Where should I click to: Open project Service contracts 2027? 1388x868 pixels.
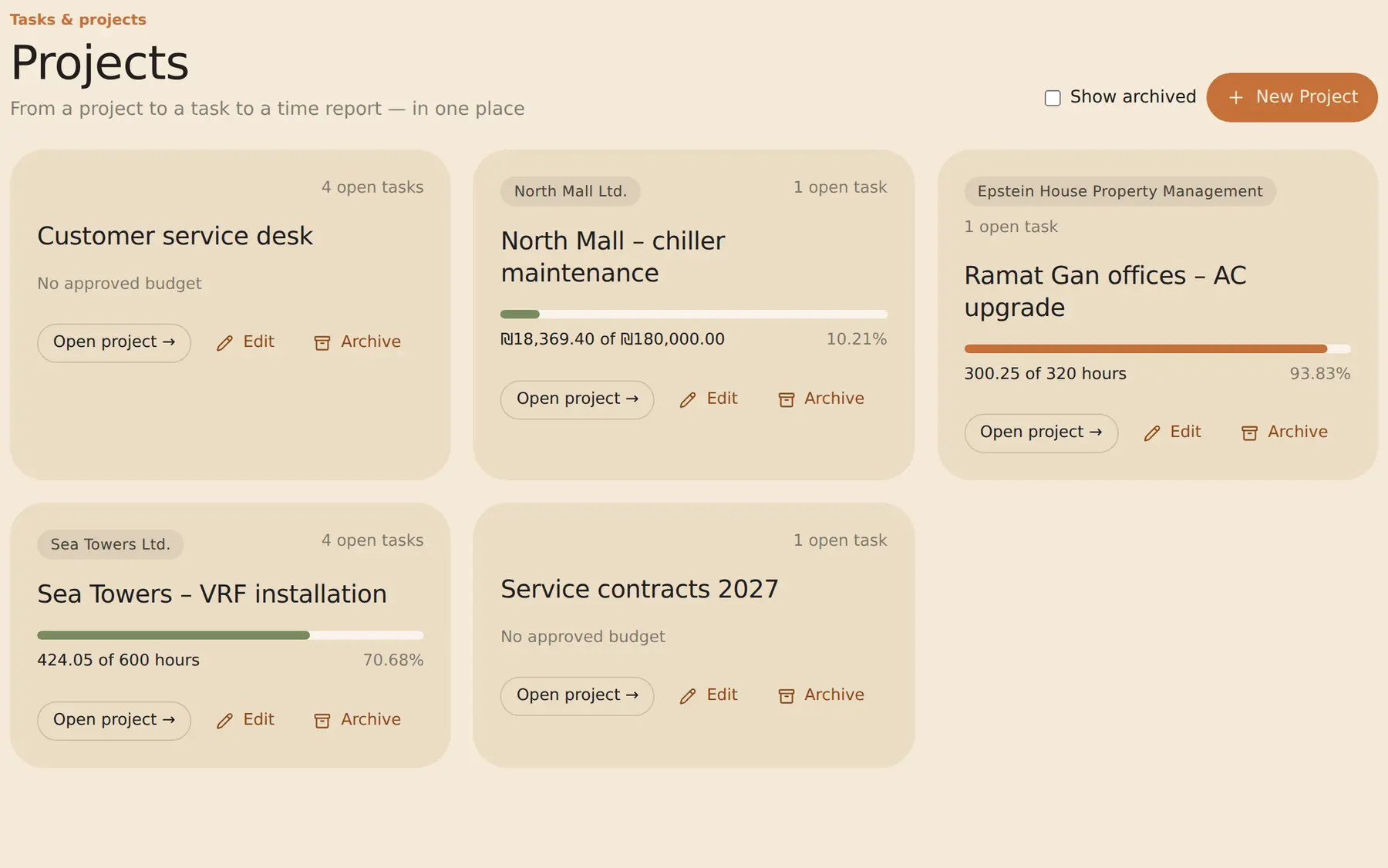[x=578, y=695]
